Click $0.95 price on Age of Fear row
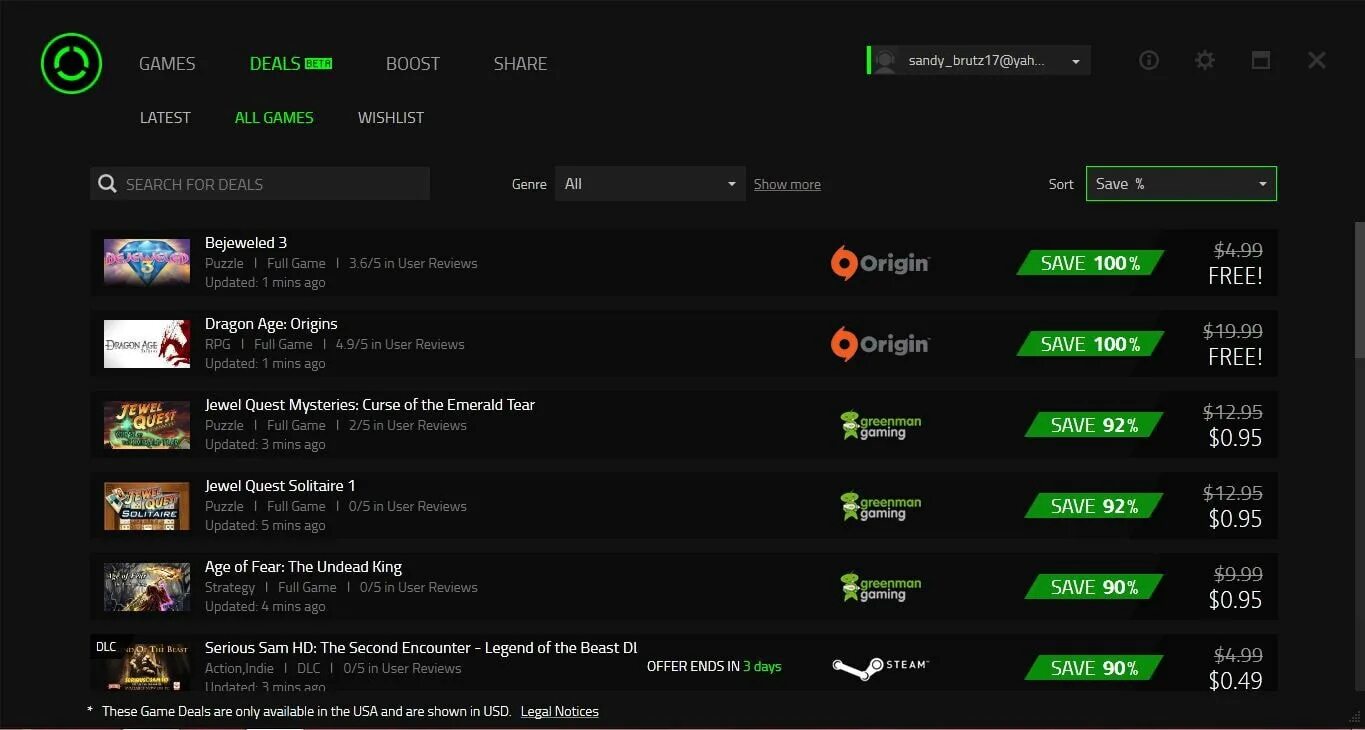Screen dimensions: 1365x730 pos(1235,600)
